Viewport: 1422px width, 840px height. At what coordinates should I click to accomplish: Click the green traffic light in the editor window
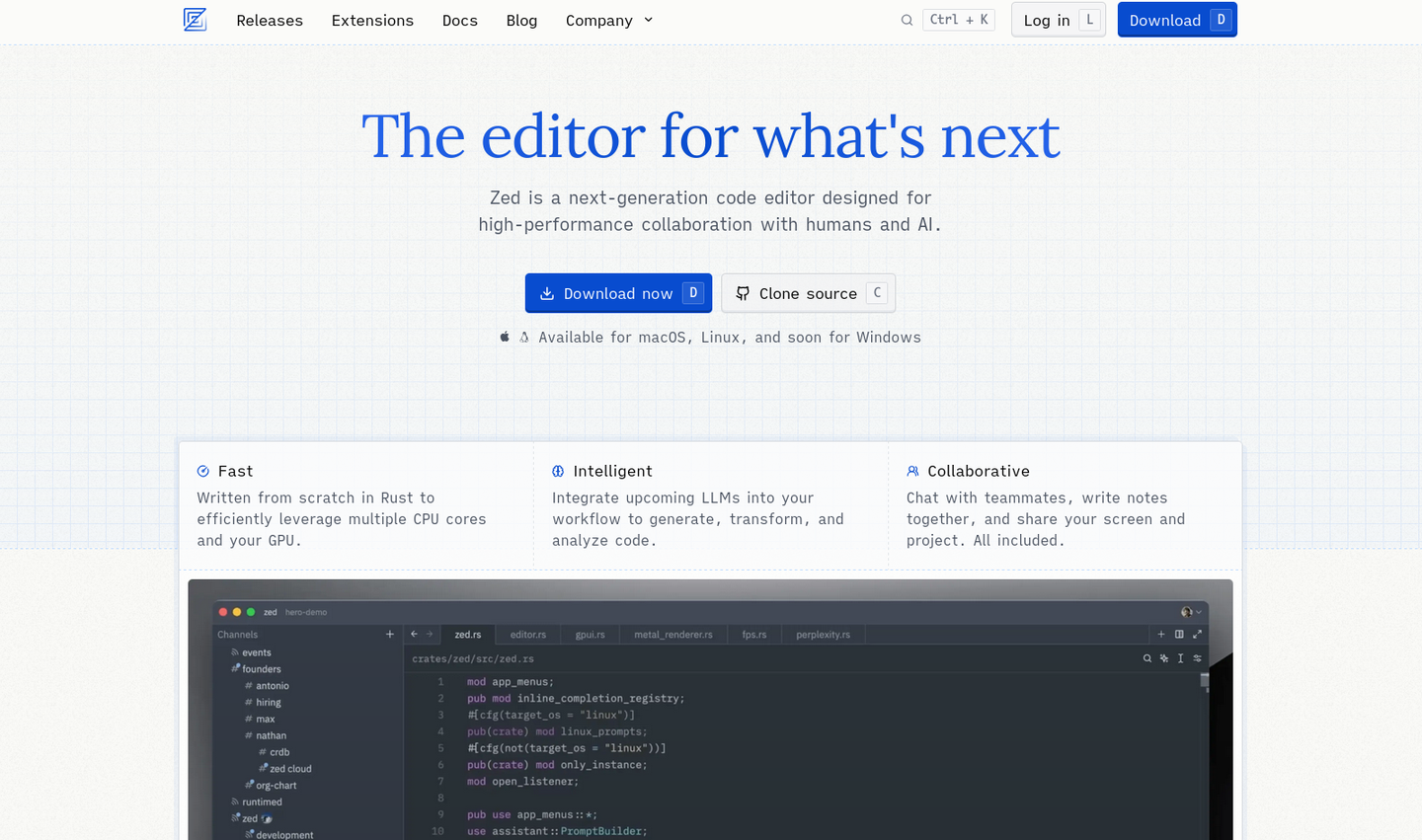[x=251, y=611]
